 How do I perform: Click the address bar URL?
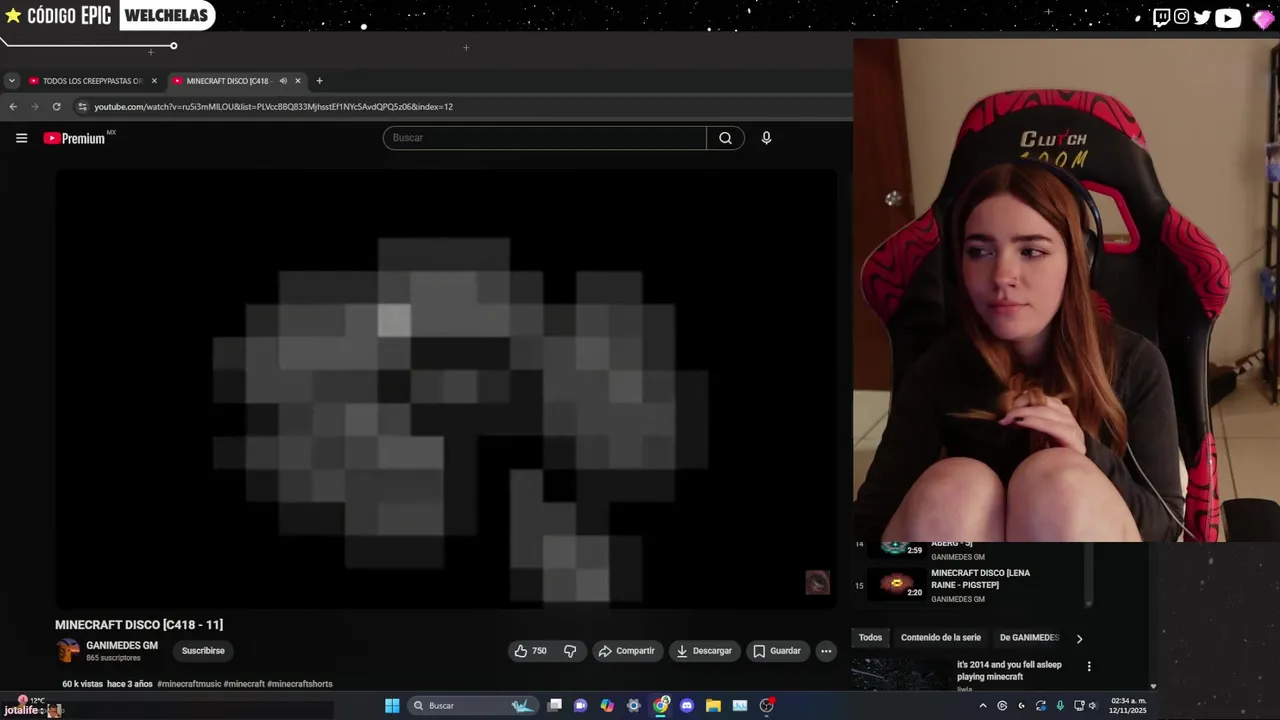(x=273, y=106)
